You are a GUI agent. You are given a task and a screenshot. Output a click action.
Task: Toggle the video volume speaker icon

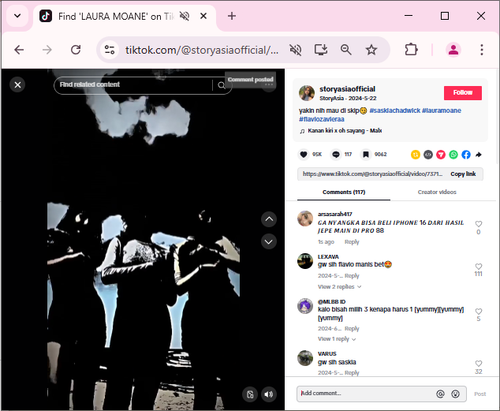(269, 394)
